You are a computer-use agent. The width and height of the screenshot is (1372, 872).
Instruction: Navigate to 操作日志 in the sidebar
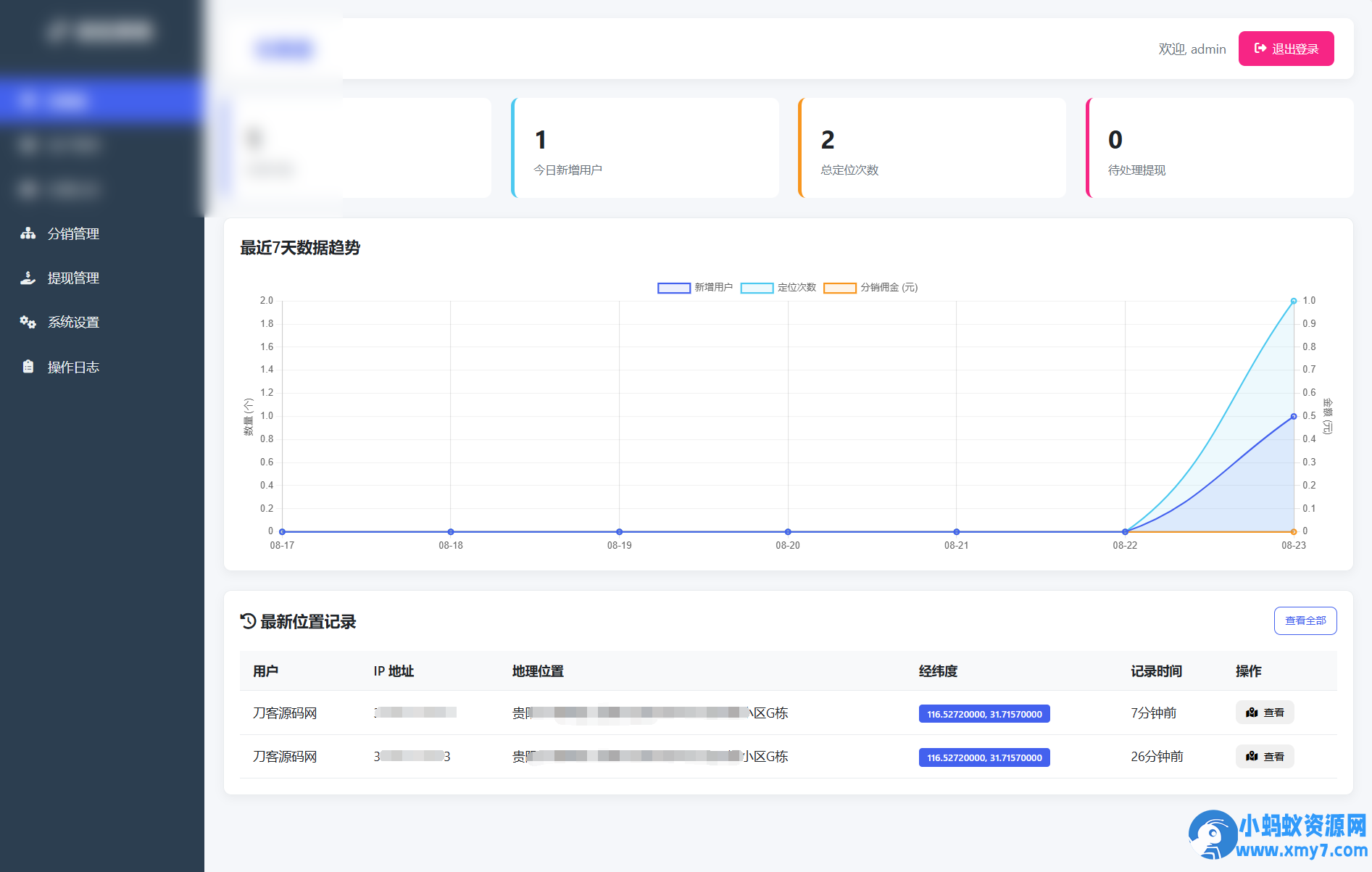pos(72,367)
